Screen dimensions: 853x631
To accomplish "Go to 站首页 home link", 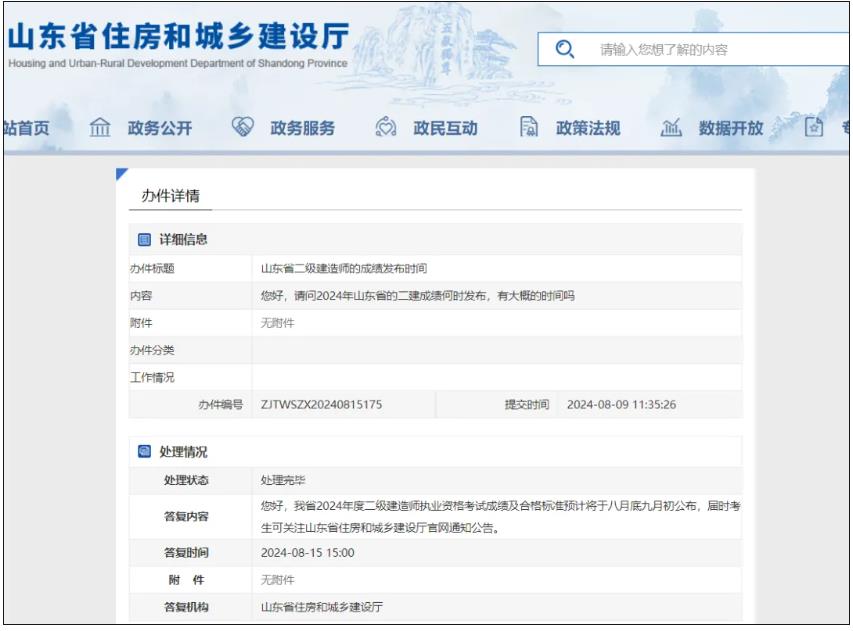I will pyautogui.click(x=27, y=128).
